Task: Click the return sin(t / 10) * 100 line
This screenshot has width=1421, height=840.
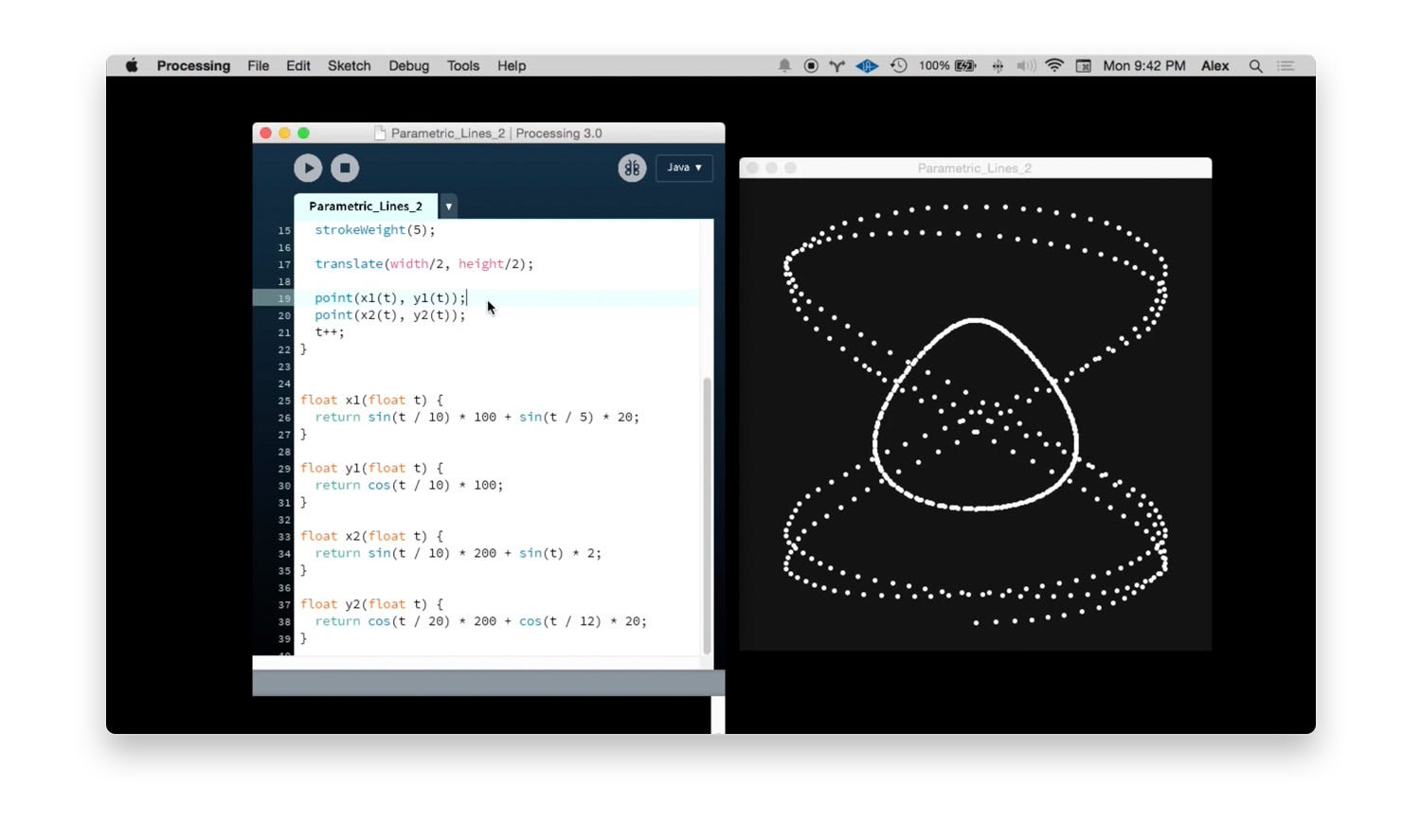Action: click(x=477, y=418)
